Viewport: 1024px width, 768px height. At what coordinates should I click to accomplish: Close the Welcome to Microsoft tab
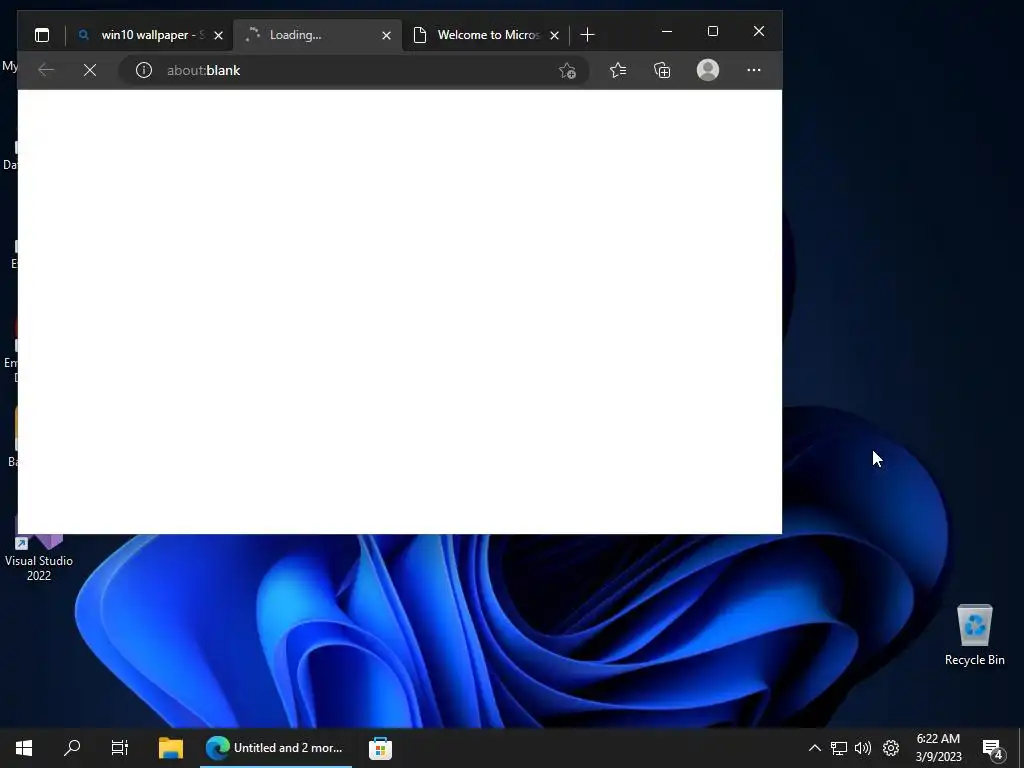(554, 35)
